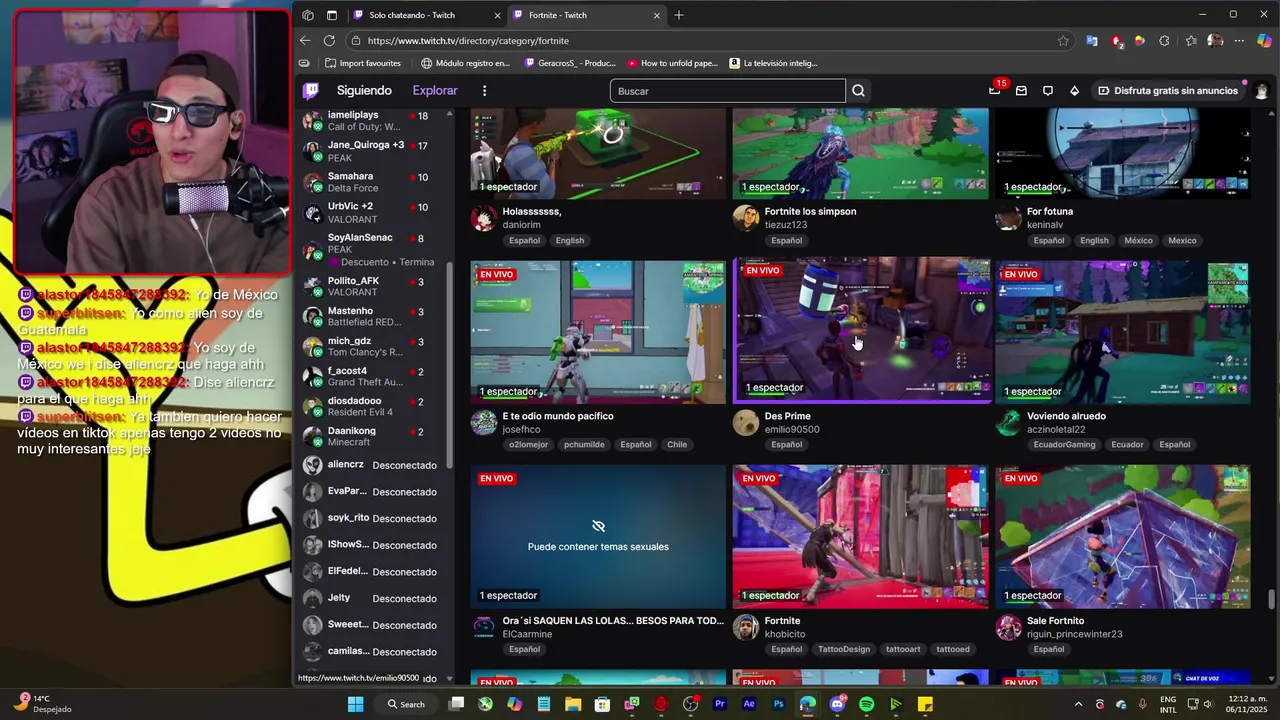The image size is (1280, 720).
Task: Reload the page with refresh icon
Action: [x=329, y=41]
